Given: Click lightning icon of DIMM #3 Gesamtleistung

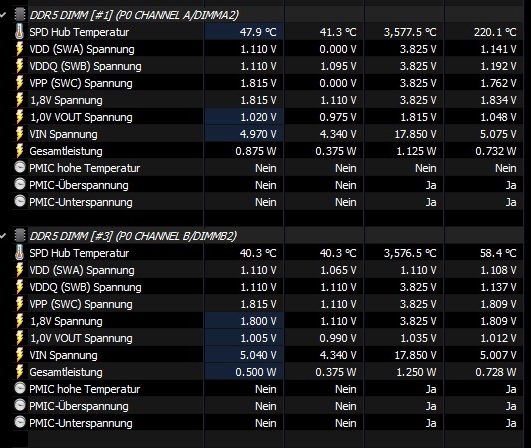Looking at the screenshot, I should coord(20,371).
